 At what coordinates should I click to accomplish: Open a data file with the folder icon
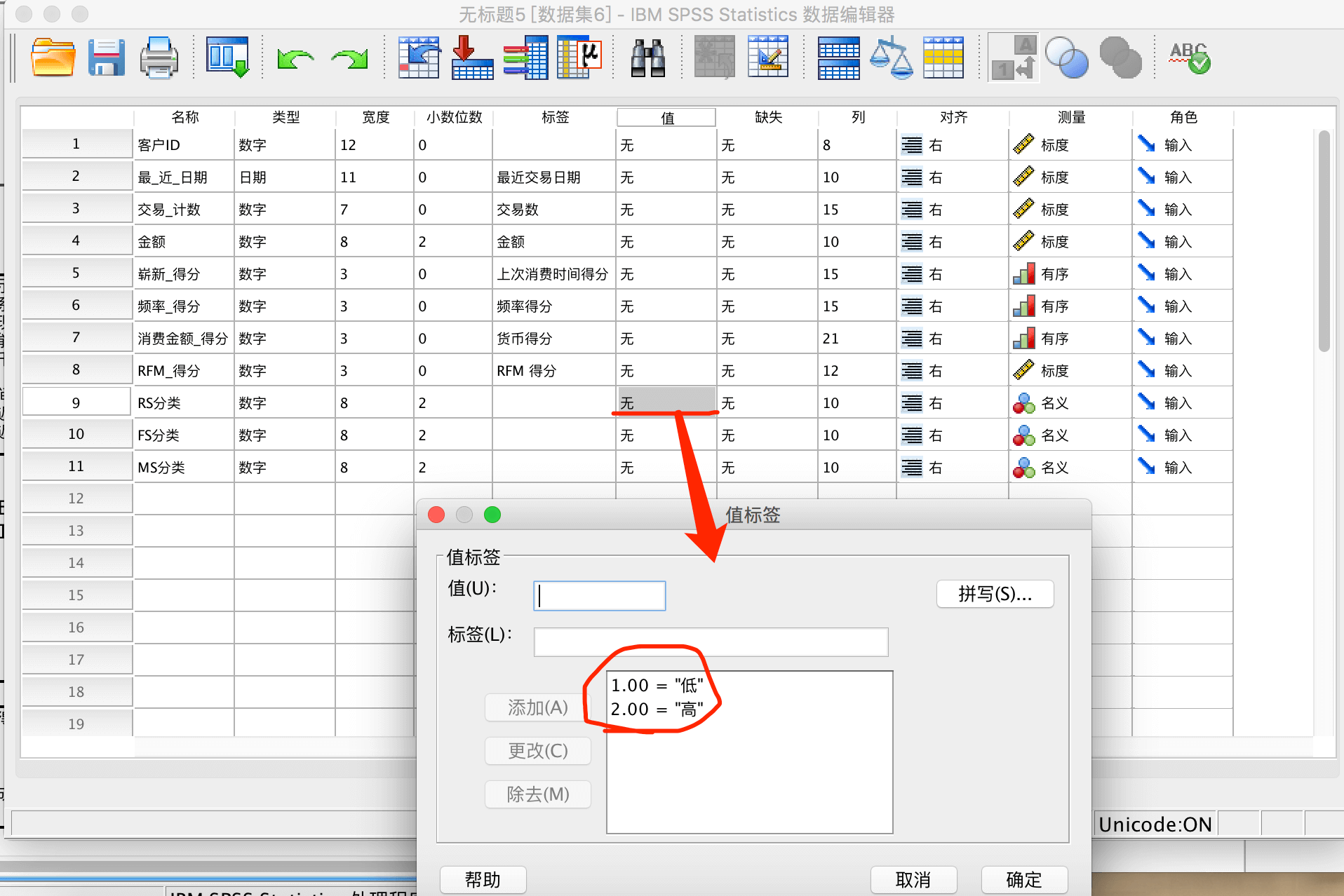[53, 57]
